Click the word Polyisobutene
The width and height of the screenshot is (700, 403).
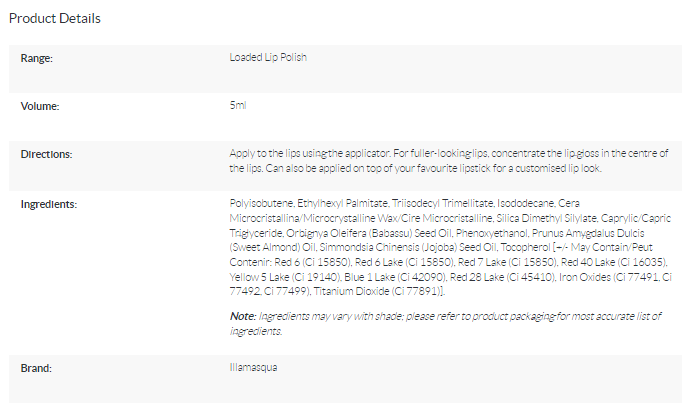(261, 204)
